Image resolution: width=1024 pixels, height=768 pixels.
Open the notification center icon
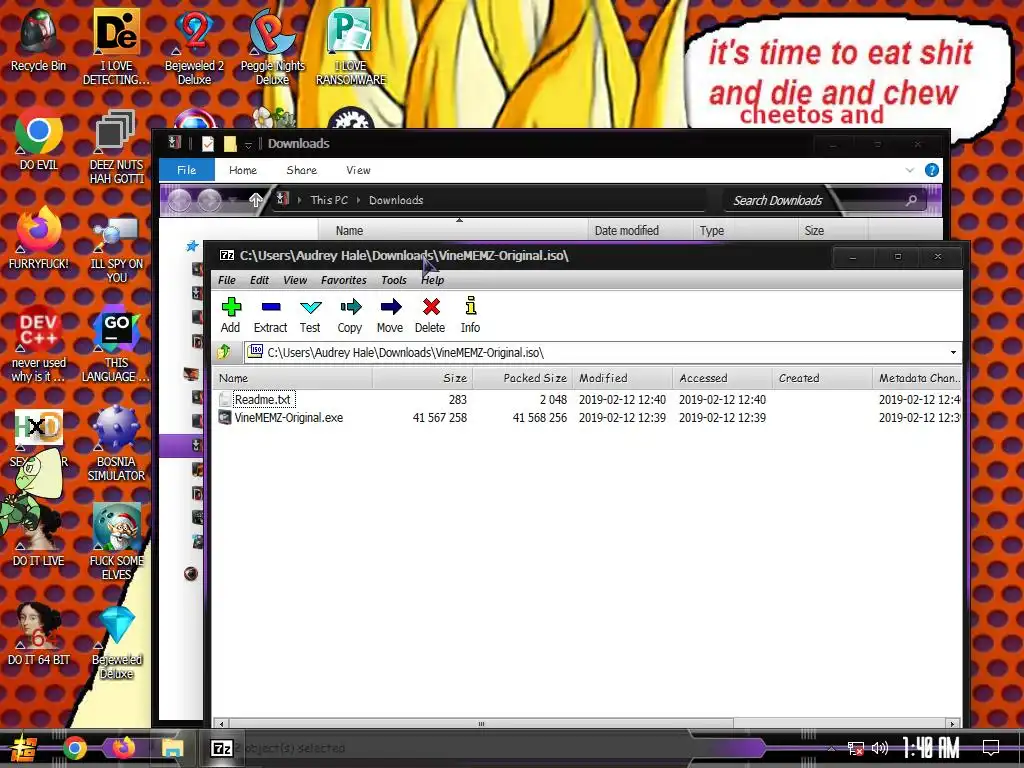(x=991, y=748)
